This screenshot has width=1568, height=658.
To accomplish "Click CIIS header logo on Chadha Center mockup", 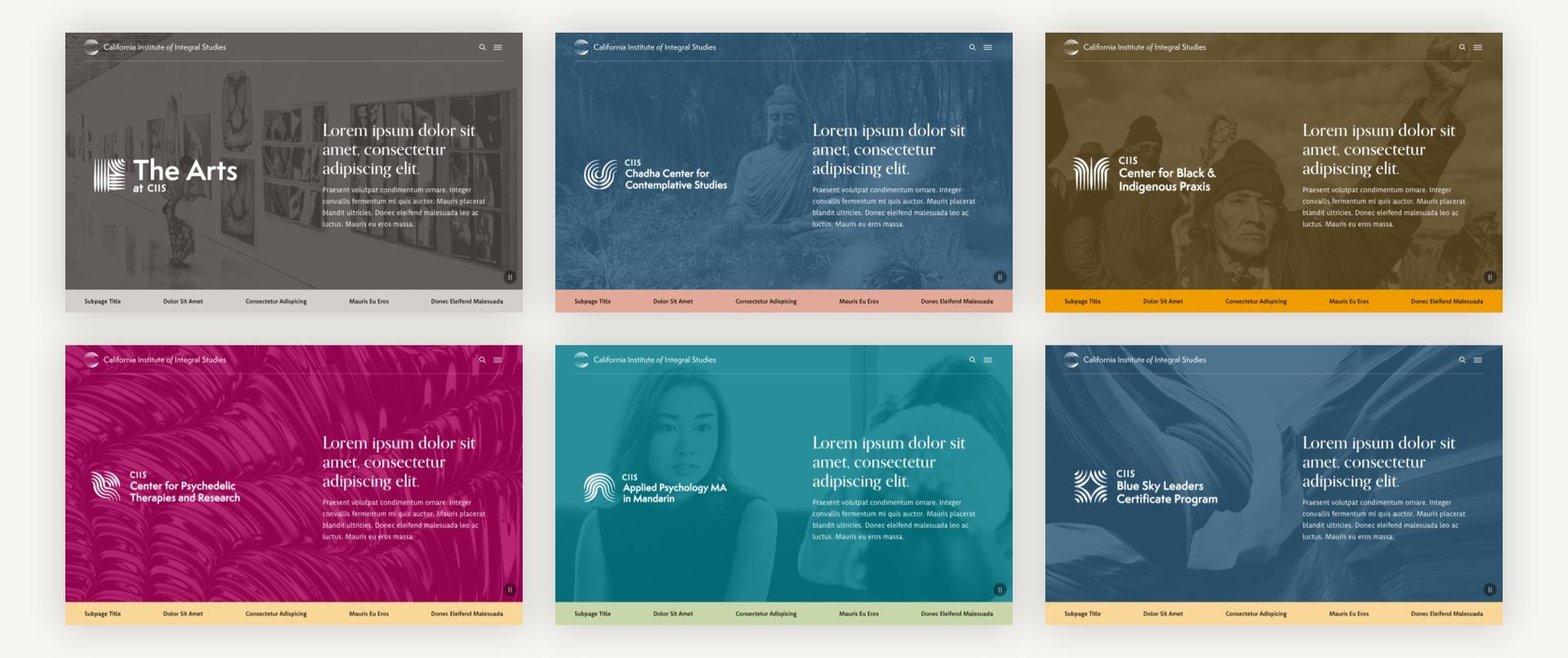I will tap(581, 47).
